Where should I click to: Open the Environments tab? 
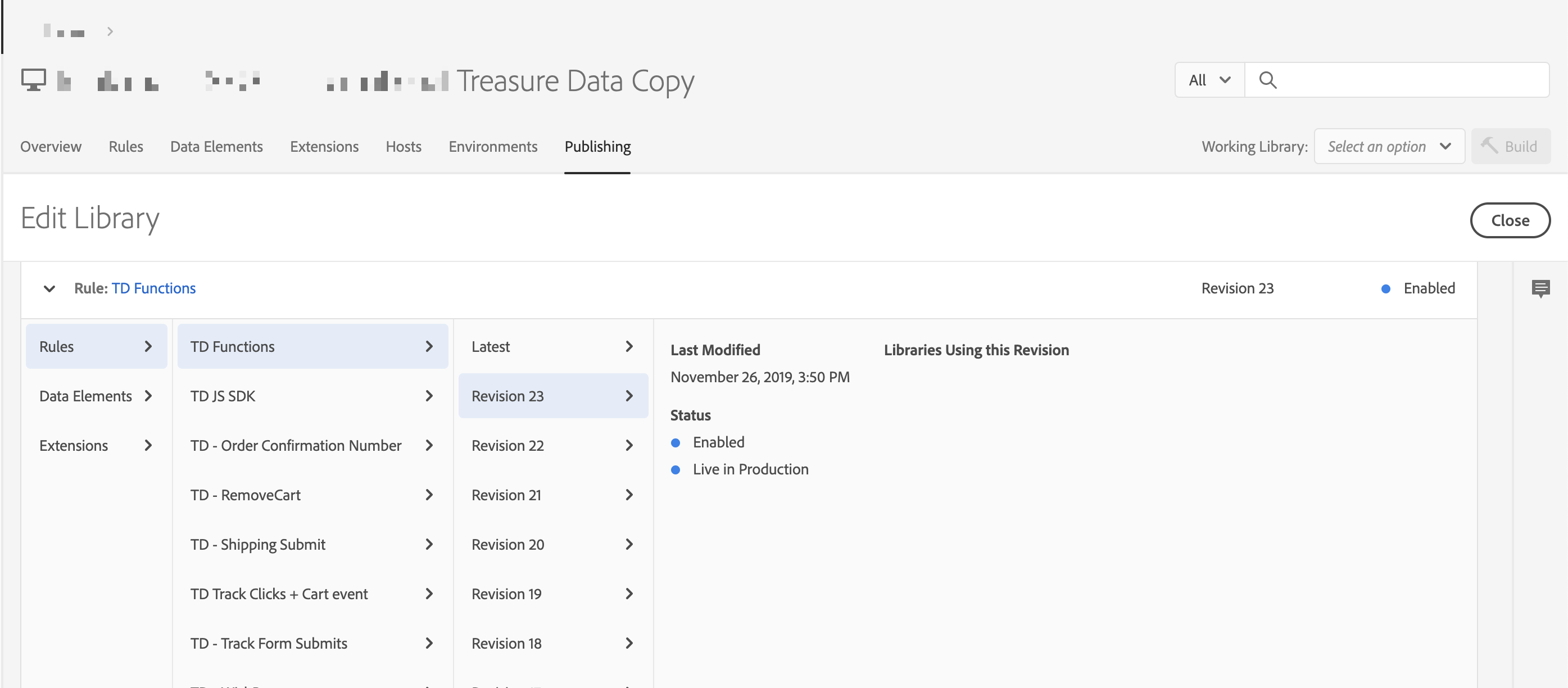coord(492,146)
